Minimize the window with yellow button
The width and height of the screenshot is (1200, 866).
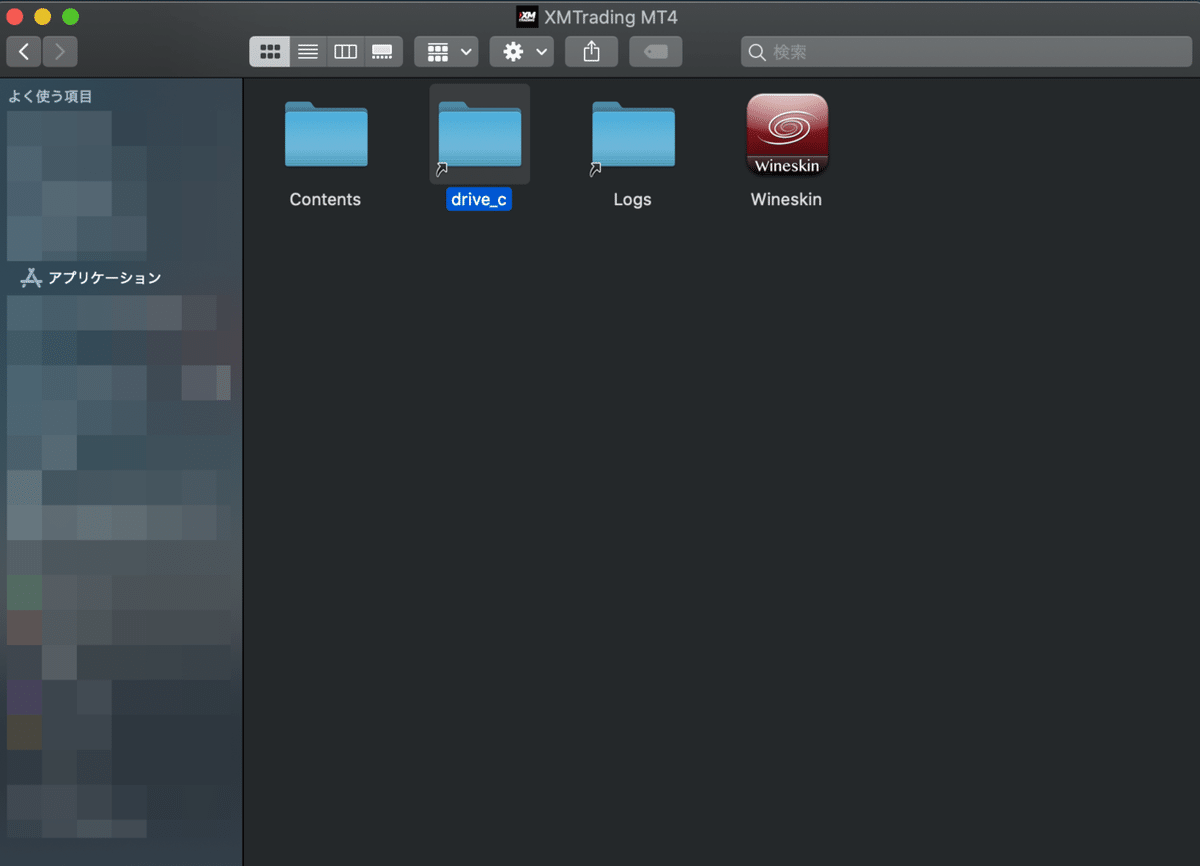pyautogui.click(x=42, y=17)
